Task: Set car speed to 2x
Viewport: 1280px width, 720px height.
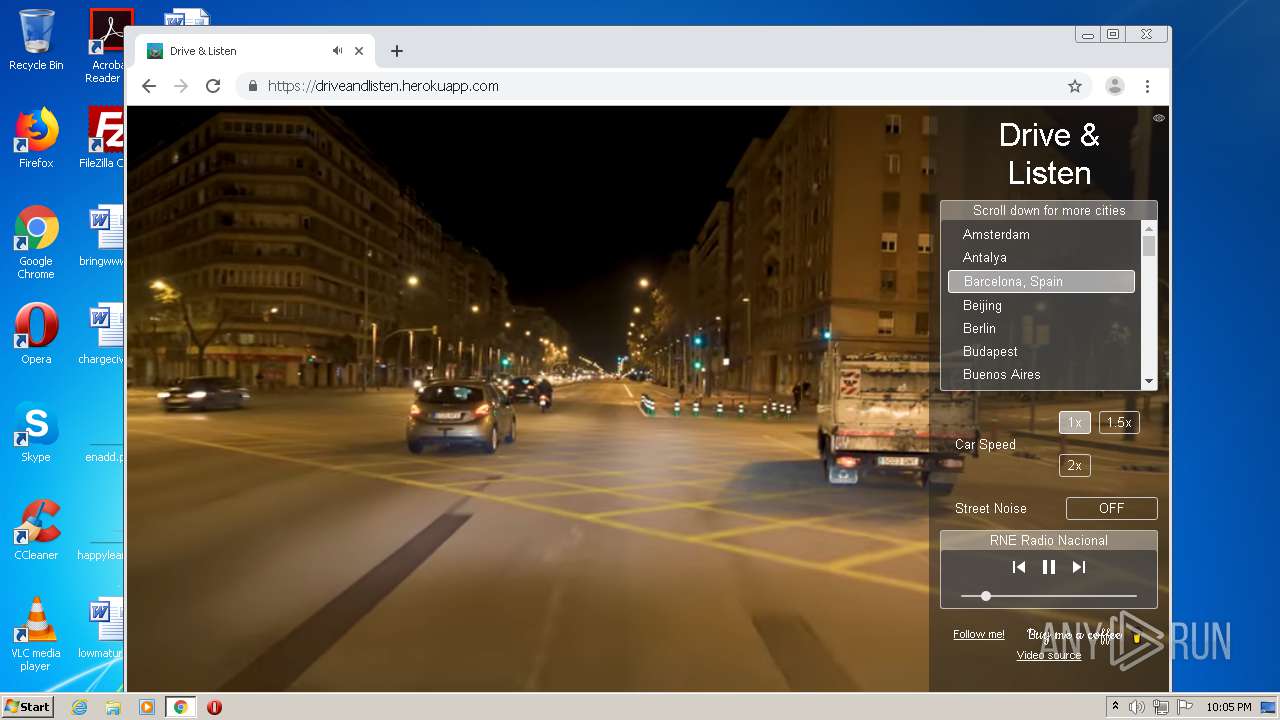Action: [1075, 465]
